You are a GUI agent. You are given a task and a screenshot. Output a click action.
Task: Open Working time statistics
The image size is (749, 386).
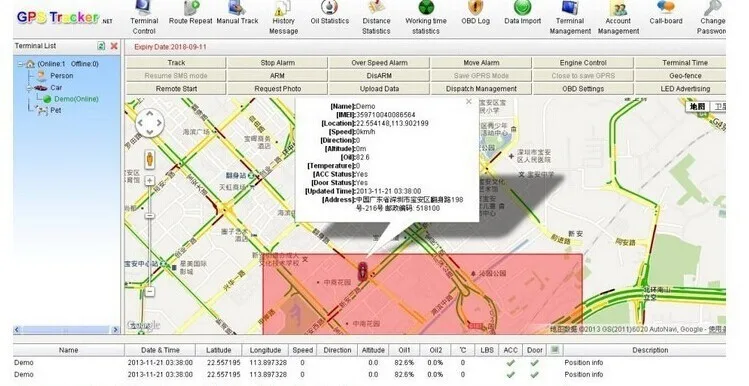tap(426, 18)
